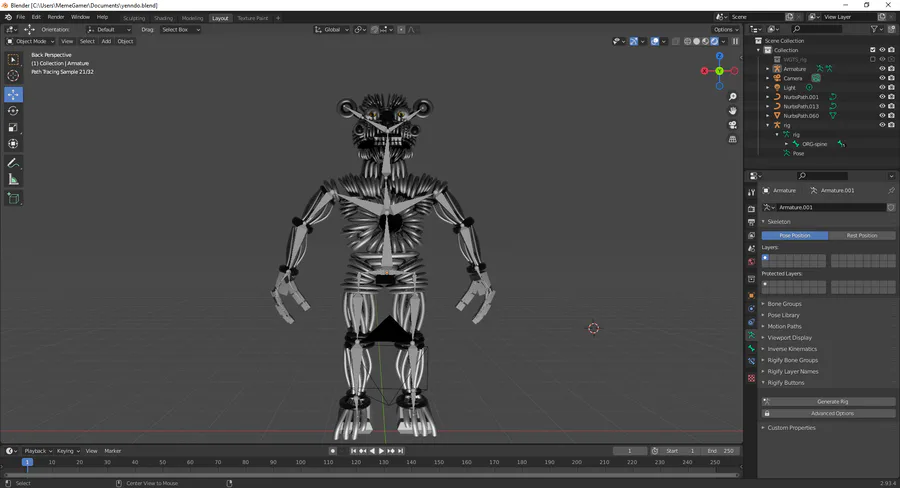Open the Output properties tab icon

[x=751, y=222]
